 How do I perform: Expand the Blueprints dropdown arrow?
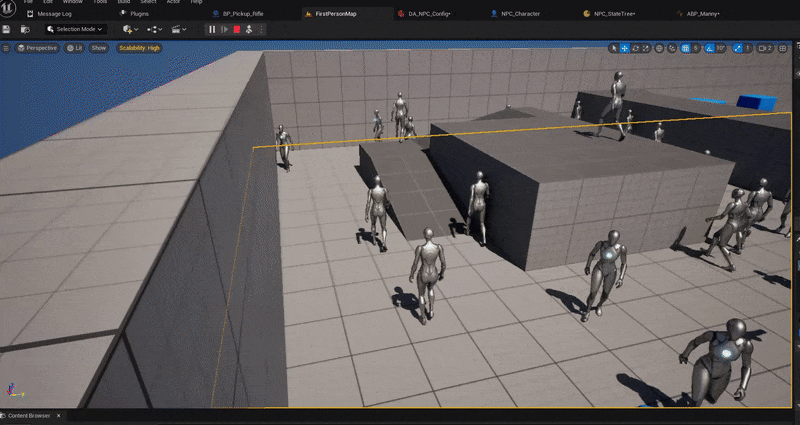[160, 29]
